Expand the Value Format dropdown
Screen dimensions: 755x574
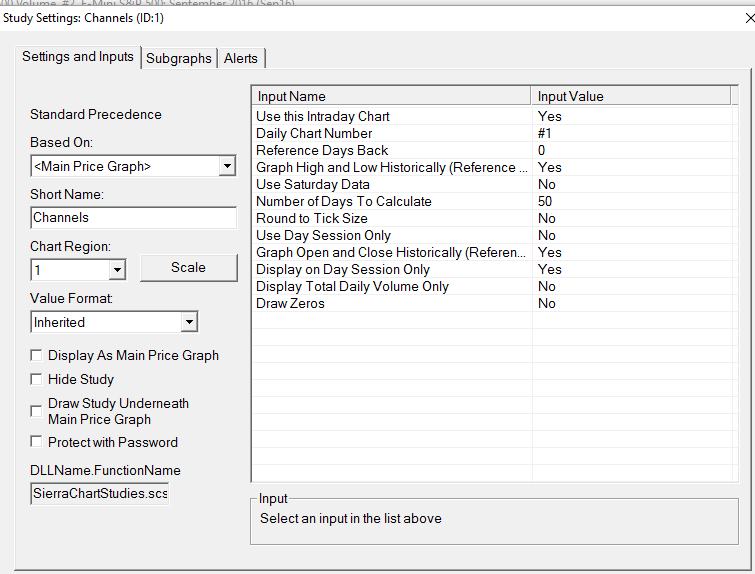click(x=189, y=322)
